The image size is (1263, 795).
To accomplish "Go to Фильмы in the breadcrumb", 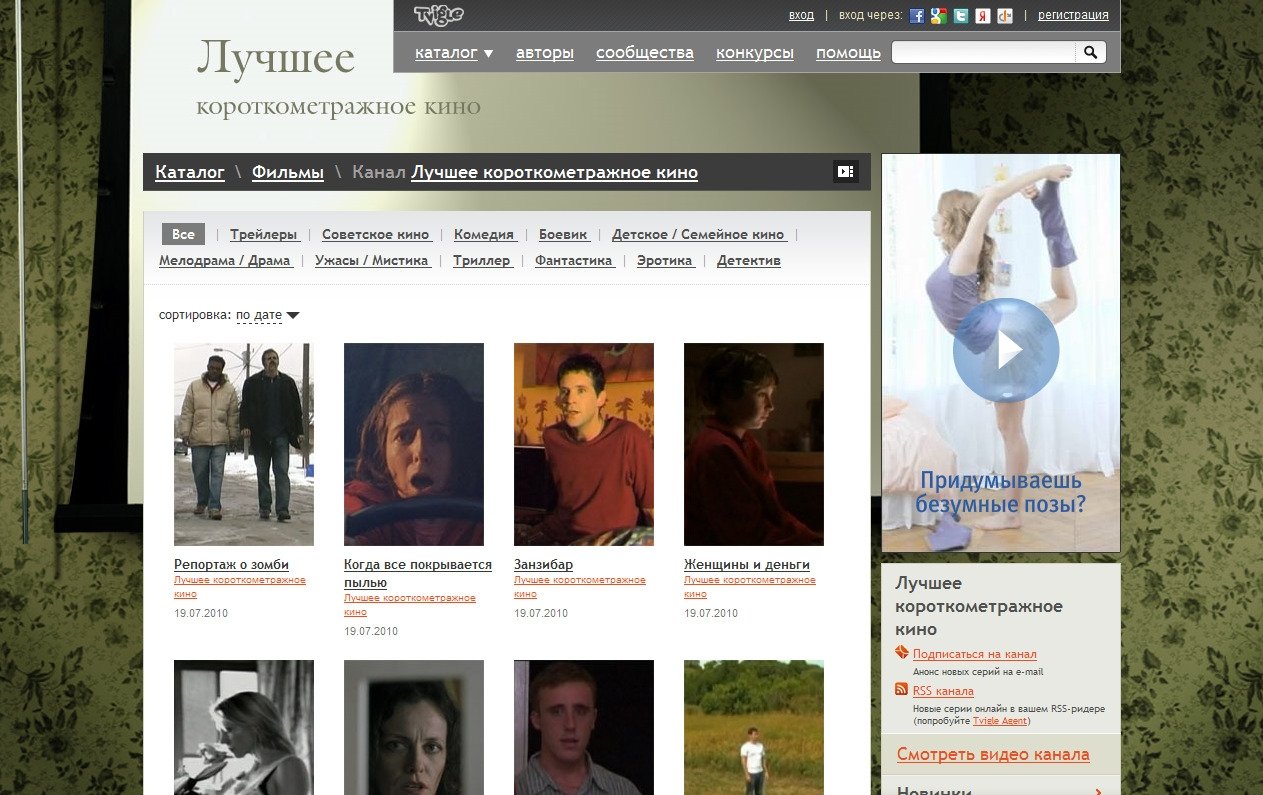I will point(288,172).
